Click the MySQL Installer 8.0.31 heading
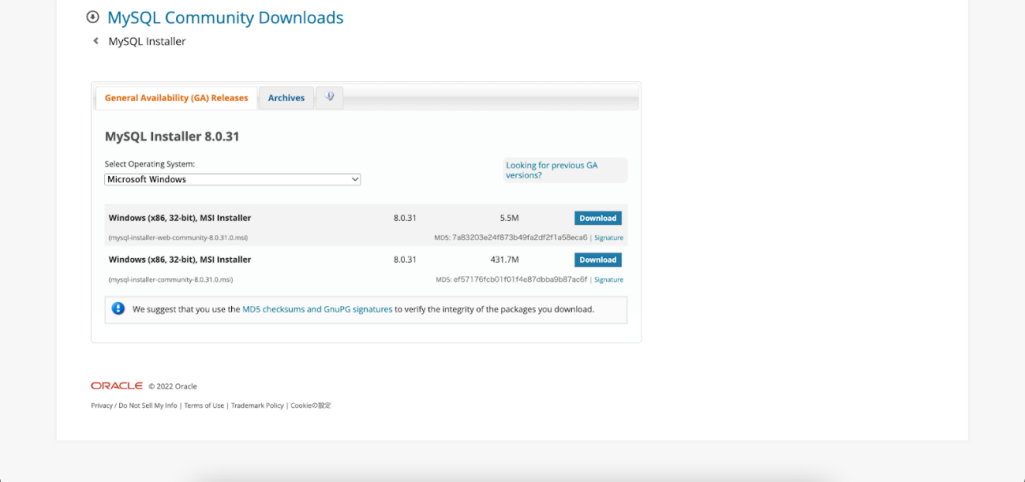 coord(172,137)
